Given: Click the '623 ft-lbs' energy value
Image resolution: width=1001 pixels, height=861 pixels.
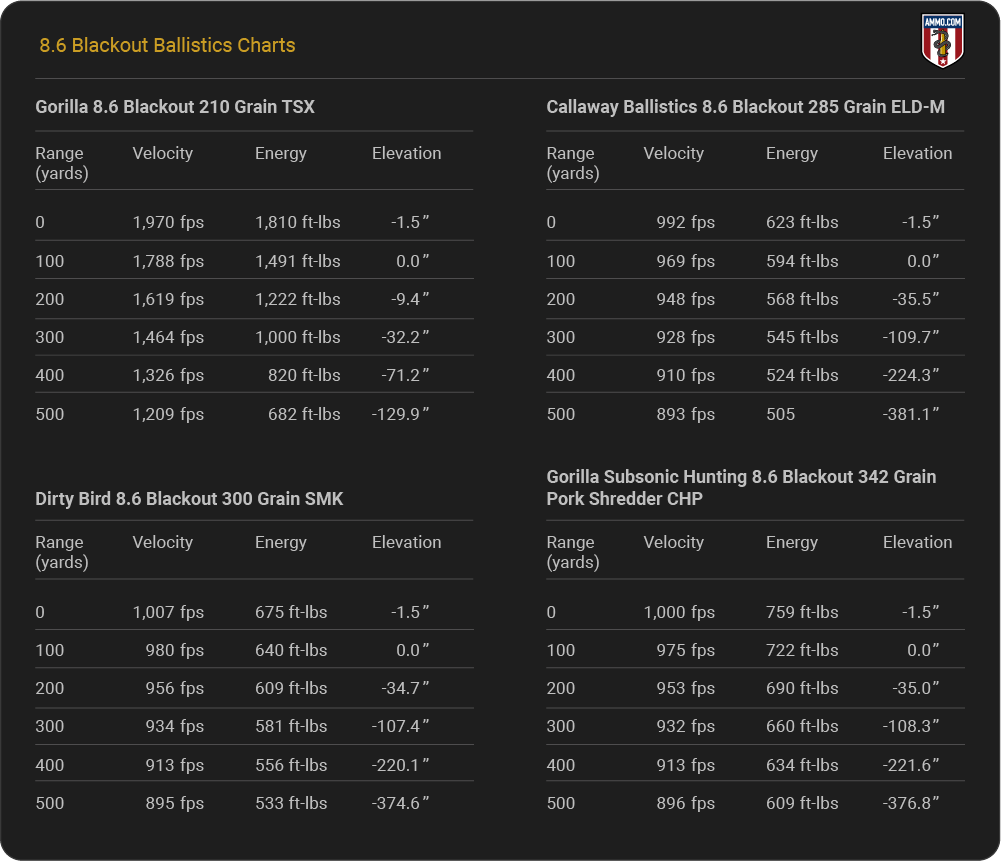Looking at the screenshot, I should [x=802, y=222].
